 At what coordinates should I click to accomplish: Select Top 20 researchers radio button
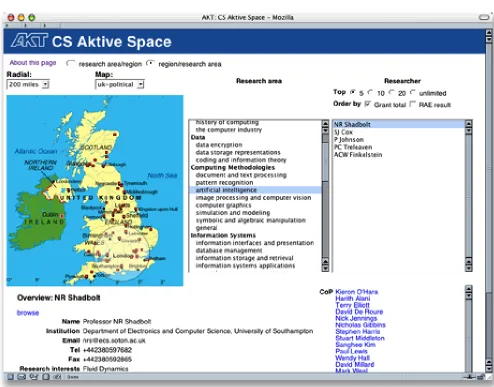click(x=392, y=92)
